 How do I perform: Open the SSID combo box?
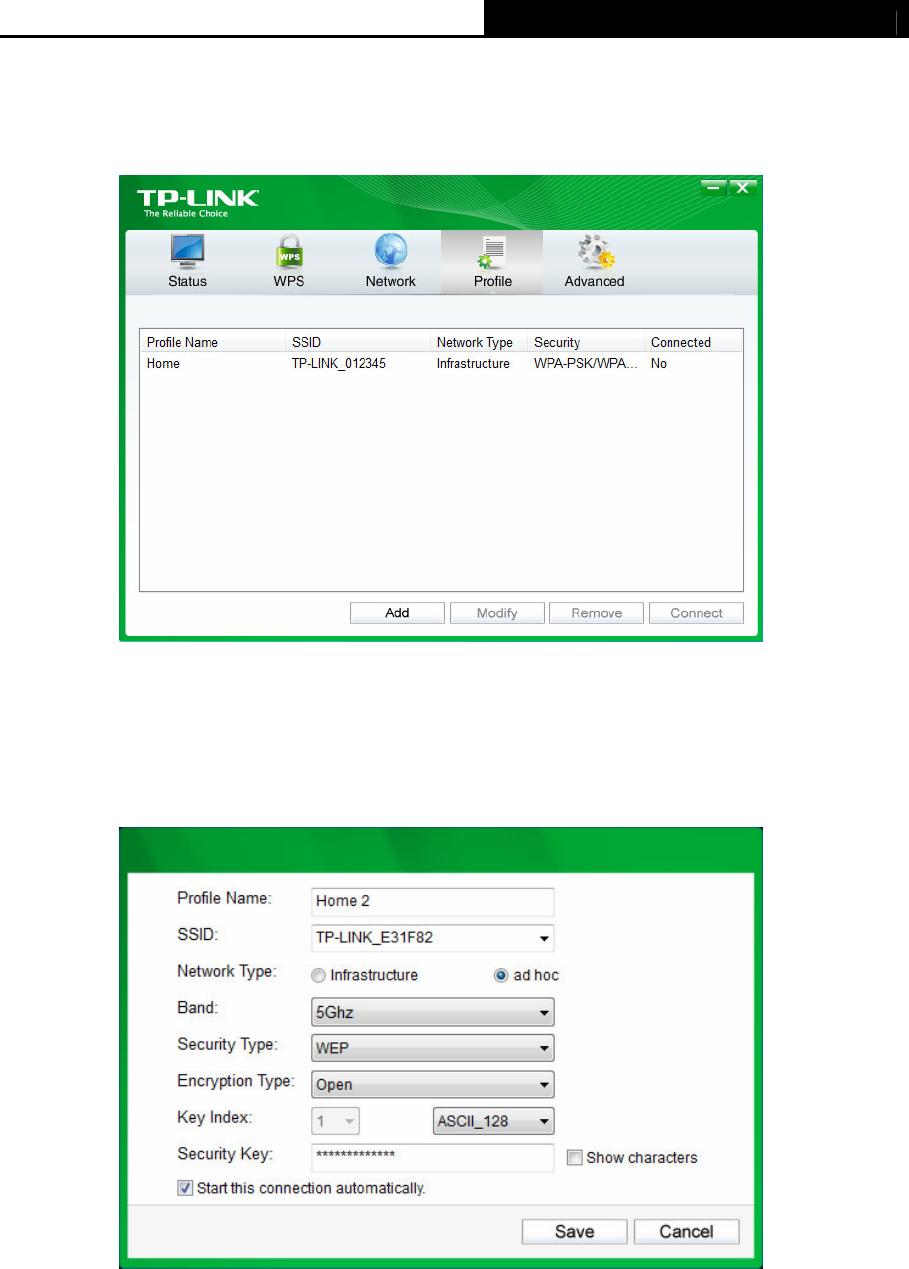click(x=432, y=938)
